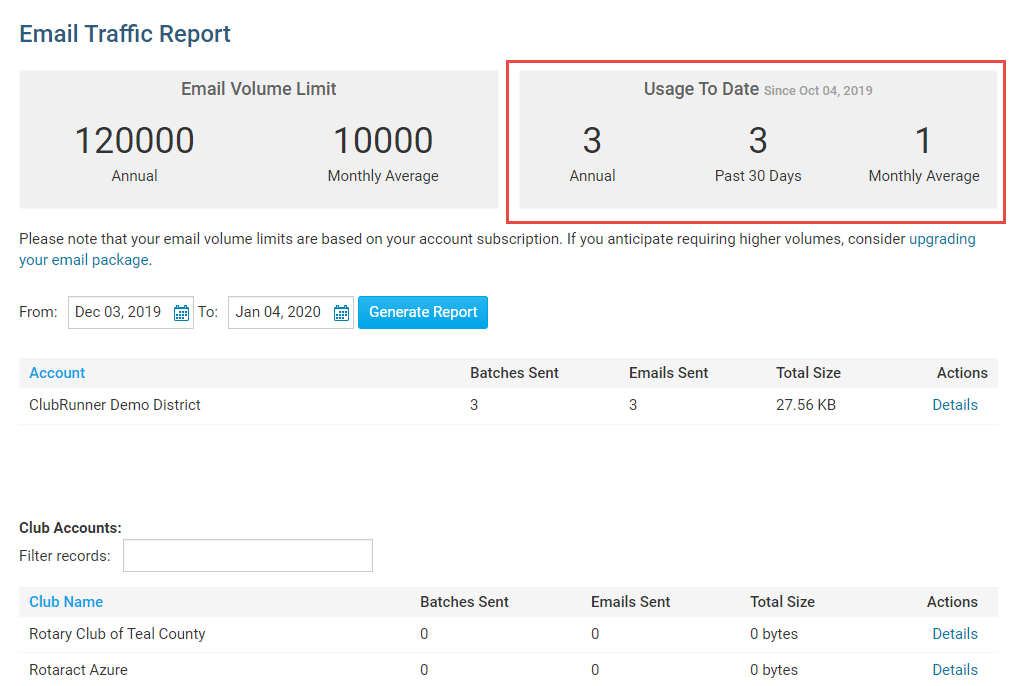The width and height of the screenshot is (1011, 686).
Task: Click Batches Sent header in Club Accounts table
Action: tap(464, 602)
